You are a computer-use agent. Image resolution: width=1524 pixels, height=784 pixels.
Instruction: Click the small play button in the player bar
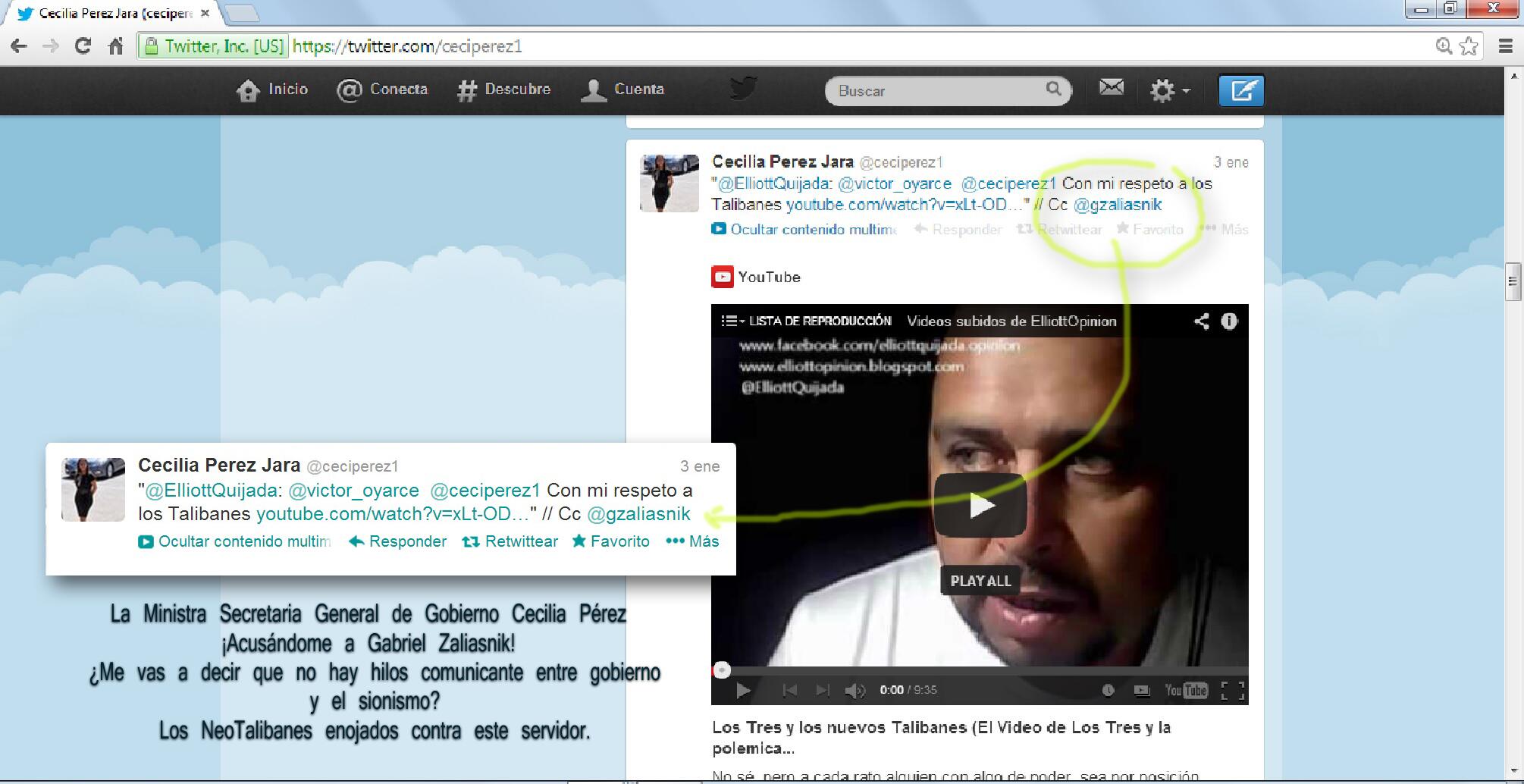pos(743,690)
